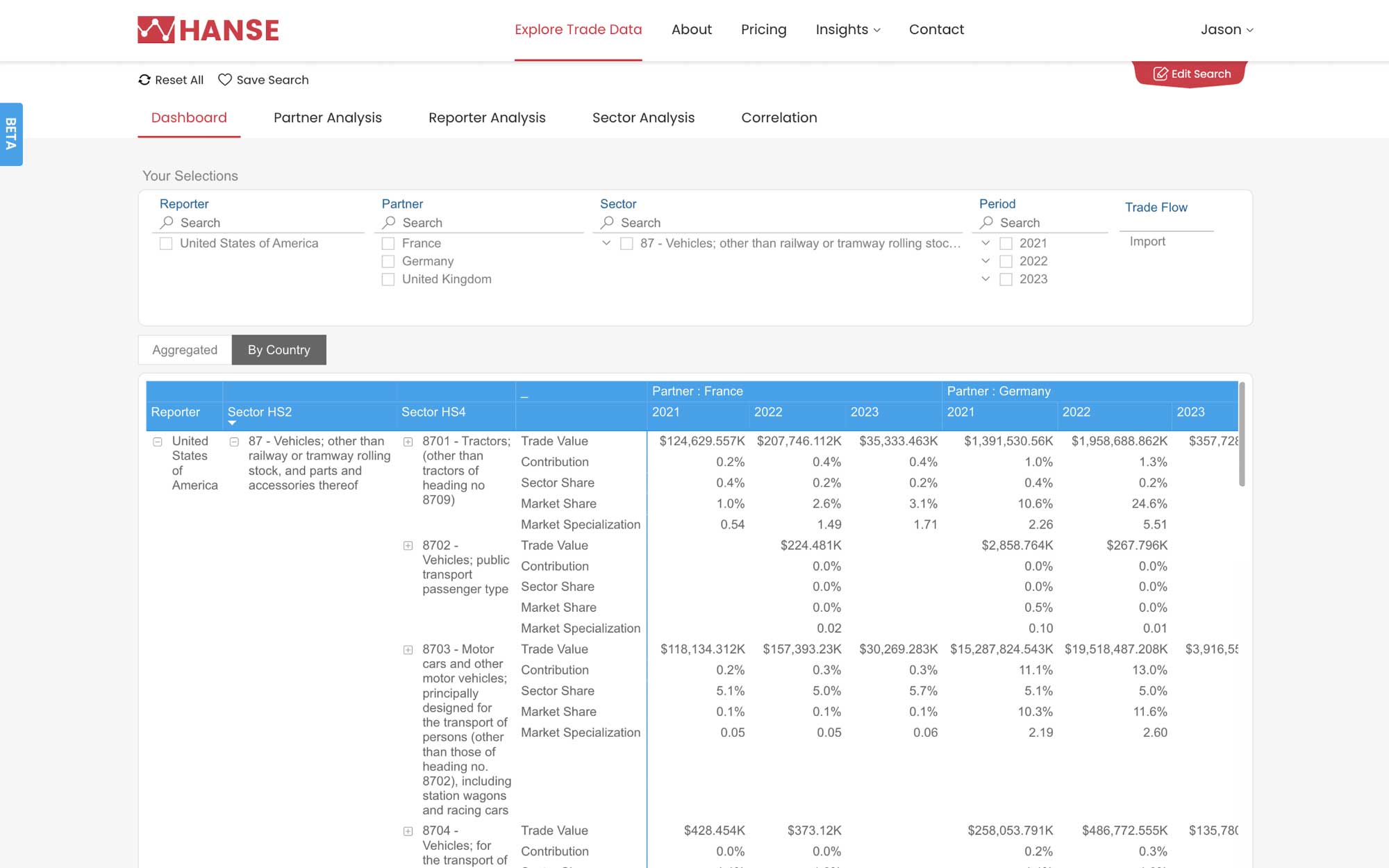Click the Period search magnifier icon
Screen dimensions: 1389x868
(x=986, y=222)
